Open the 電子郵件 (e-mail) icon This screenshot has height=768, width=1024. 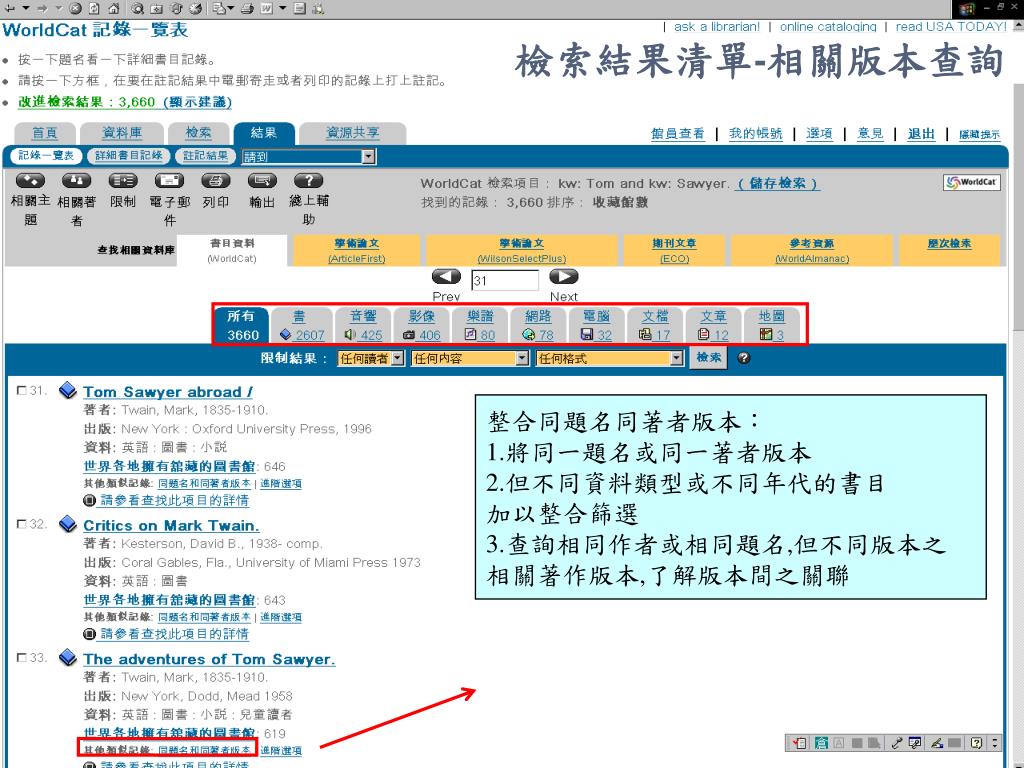pos(169,181)
